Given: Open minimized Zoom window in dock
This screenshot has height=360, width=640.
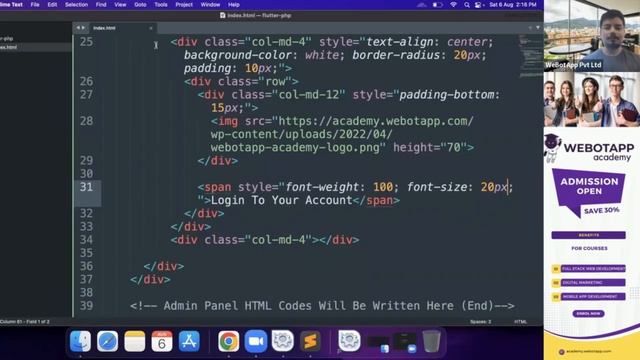Looking at the screenshot, I should pyautogui.click(x=404, y=342).
